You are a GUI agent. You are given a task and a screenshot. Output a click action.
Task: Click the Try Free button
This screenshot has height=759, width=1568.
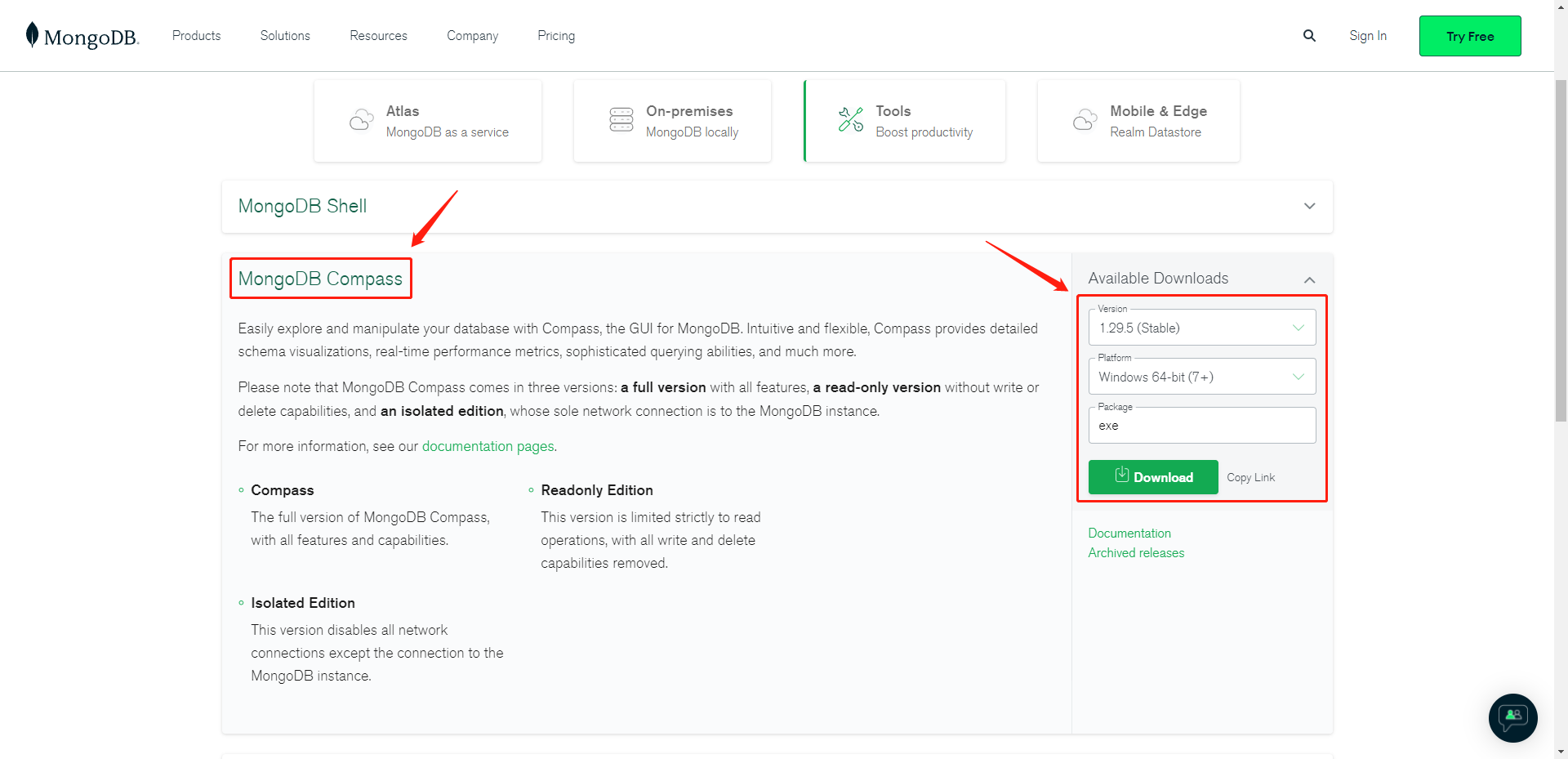coord(1470,36)
